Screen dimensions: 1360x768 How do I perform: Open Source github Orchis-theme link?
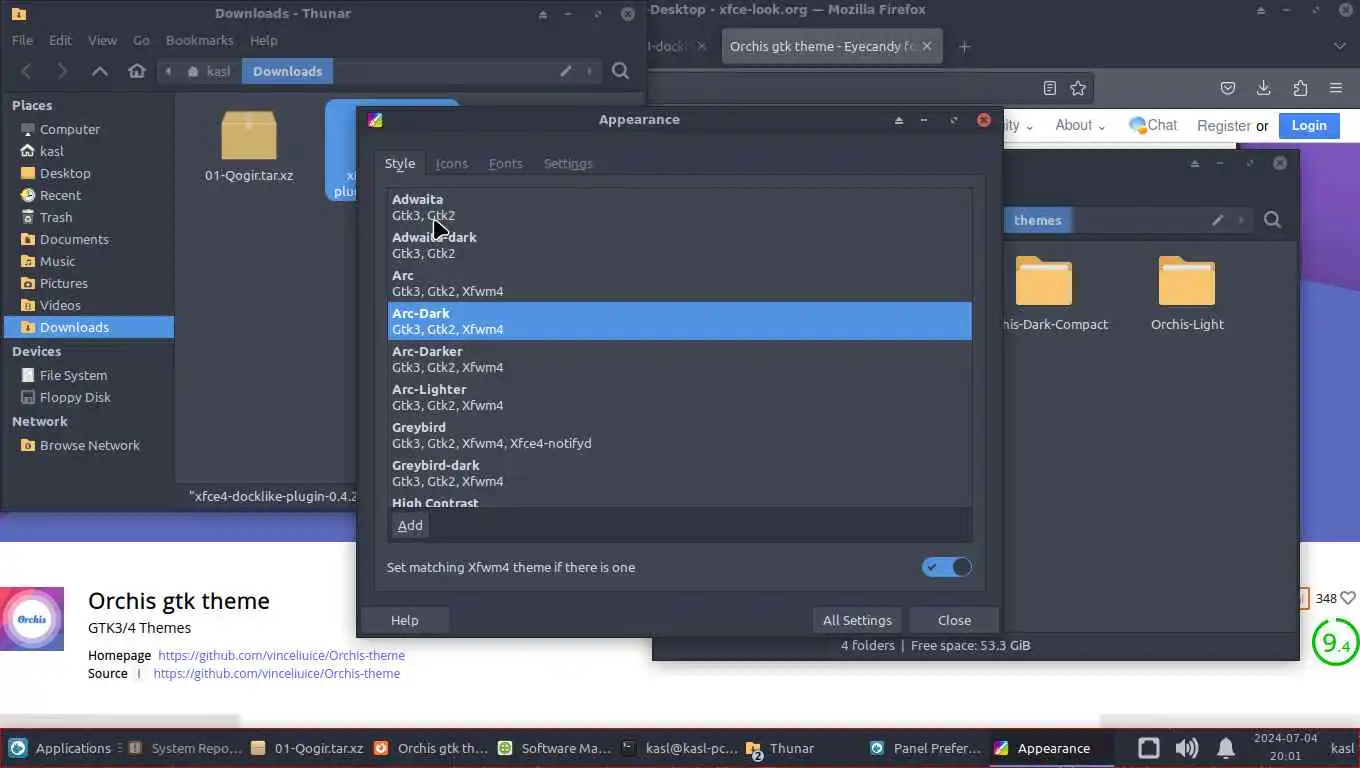(x=276, y=673)
